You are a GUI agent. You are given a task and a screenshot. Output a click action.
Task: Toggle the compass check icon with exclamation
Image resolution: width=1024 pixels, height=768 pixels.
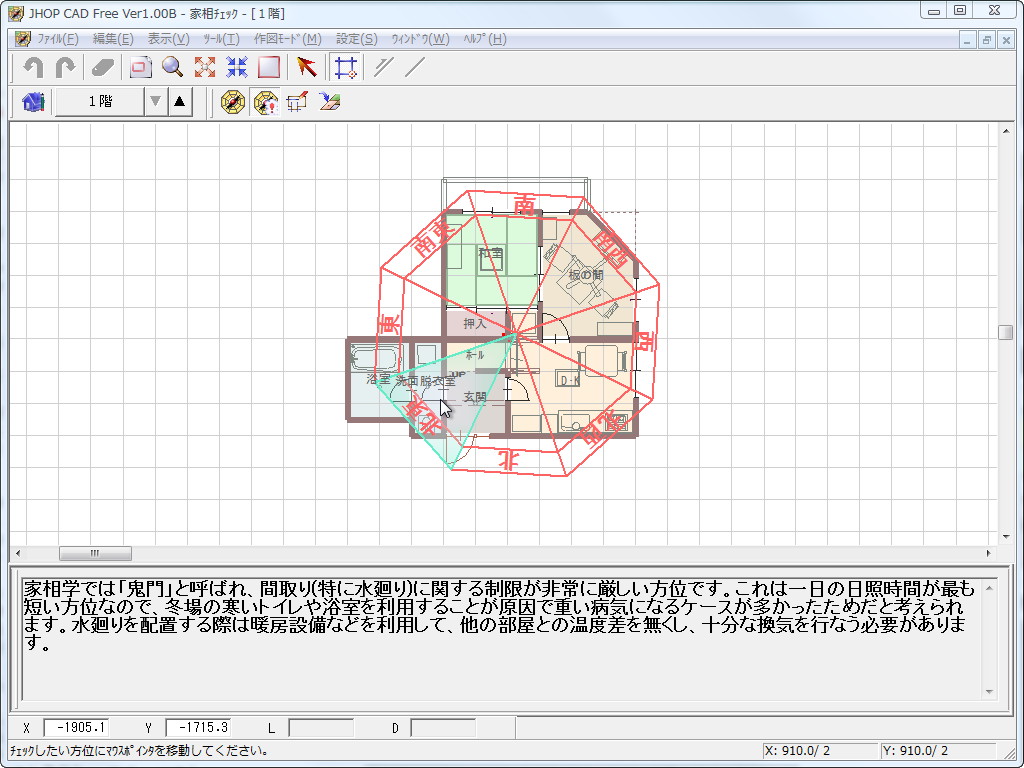265,102
